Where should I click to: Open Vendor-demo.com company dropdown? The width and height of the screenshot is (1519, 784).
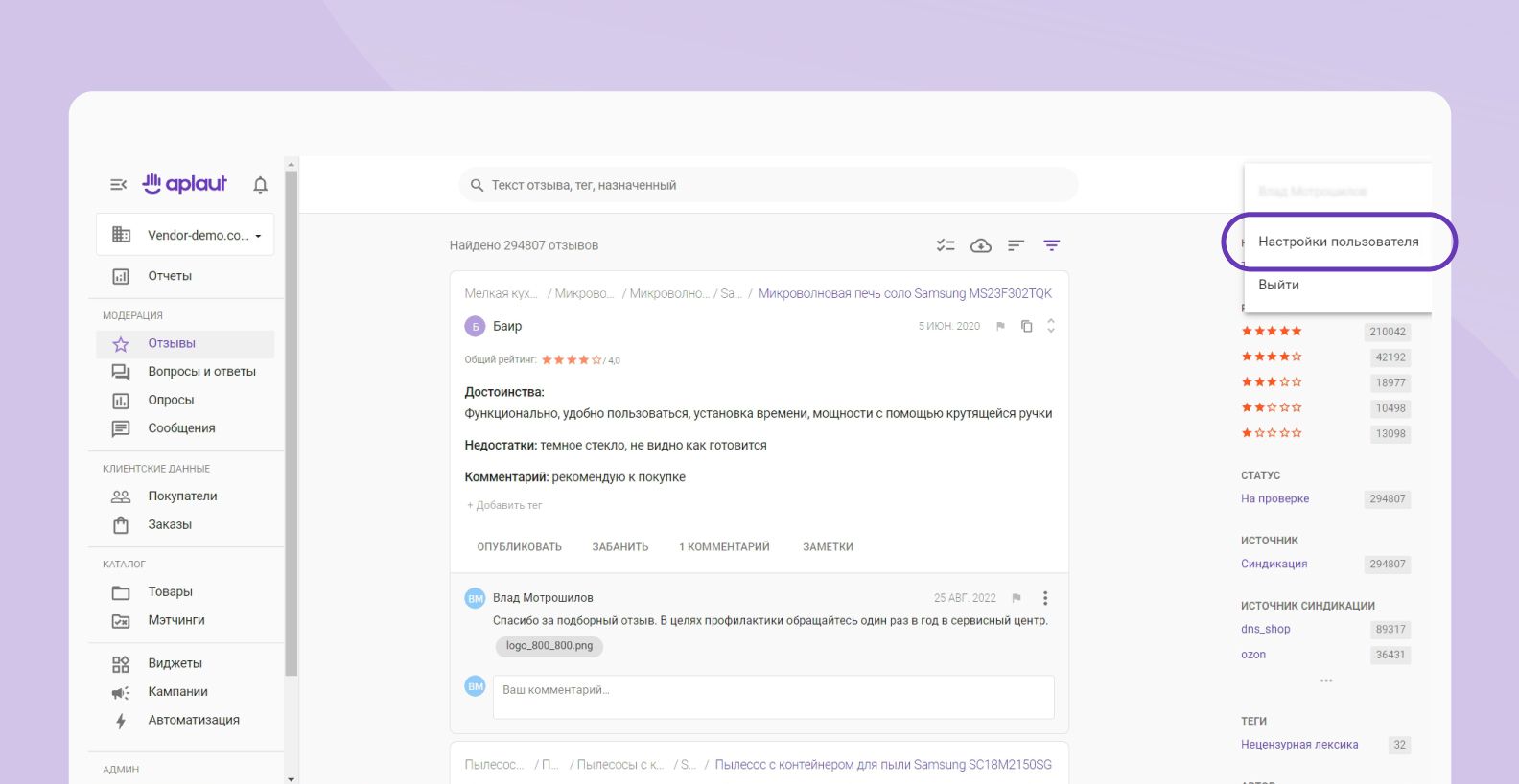[x=185, y=235]
